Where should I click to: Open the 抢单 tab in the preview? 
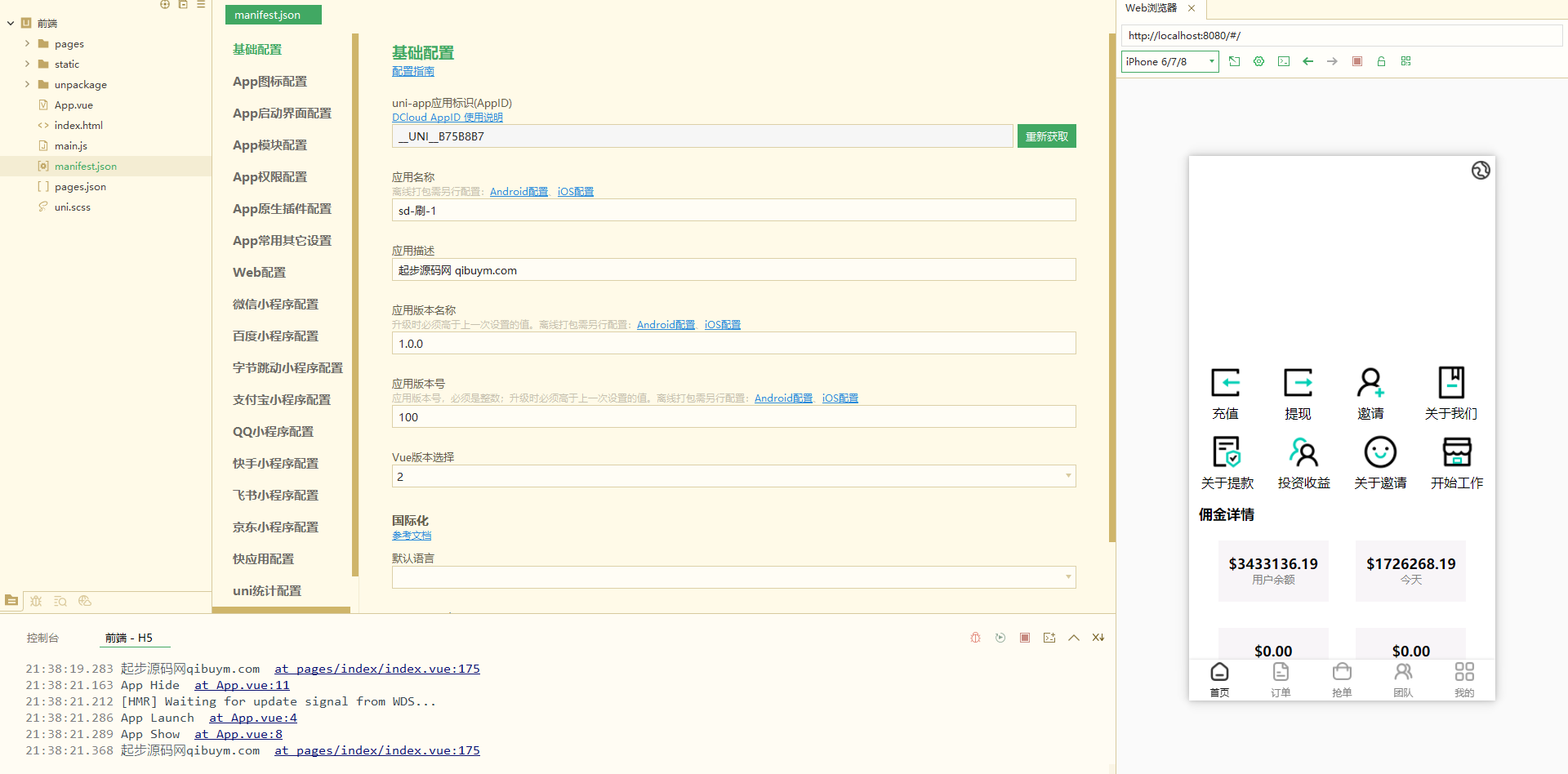pos(1342,680)
